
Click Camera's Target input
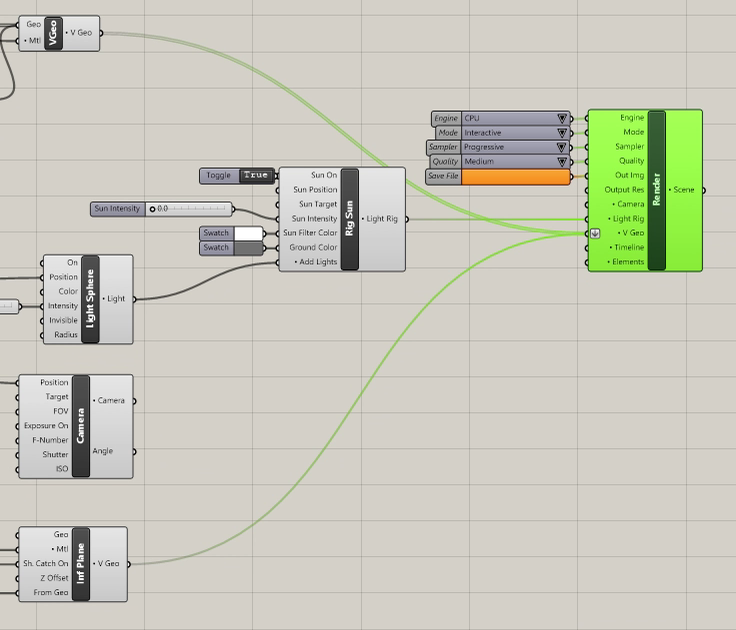point(57,397)
